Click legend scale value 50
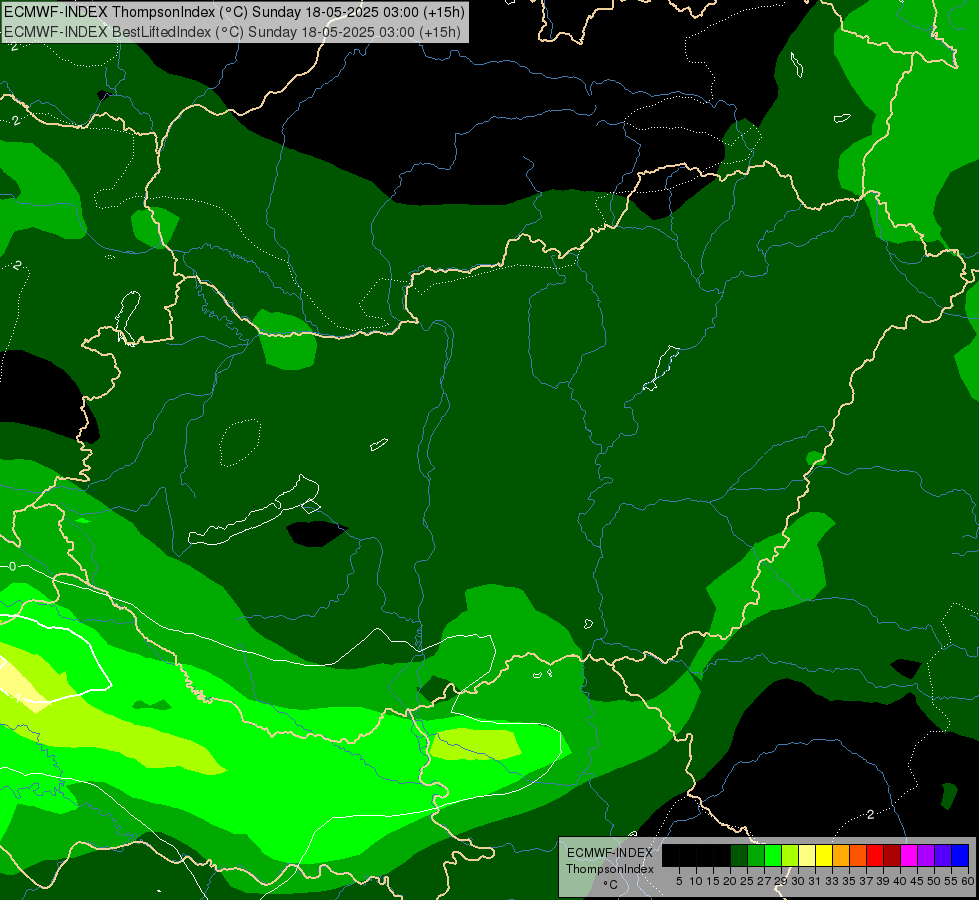The height and width of the screenshot is (900, 979). 934,881
